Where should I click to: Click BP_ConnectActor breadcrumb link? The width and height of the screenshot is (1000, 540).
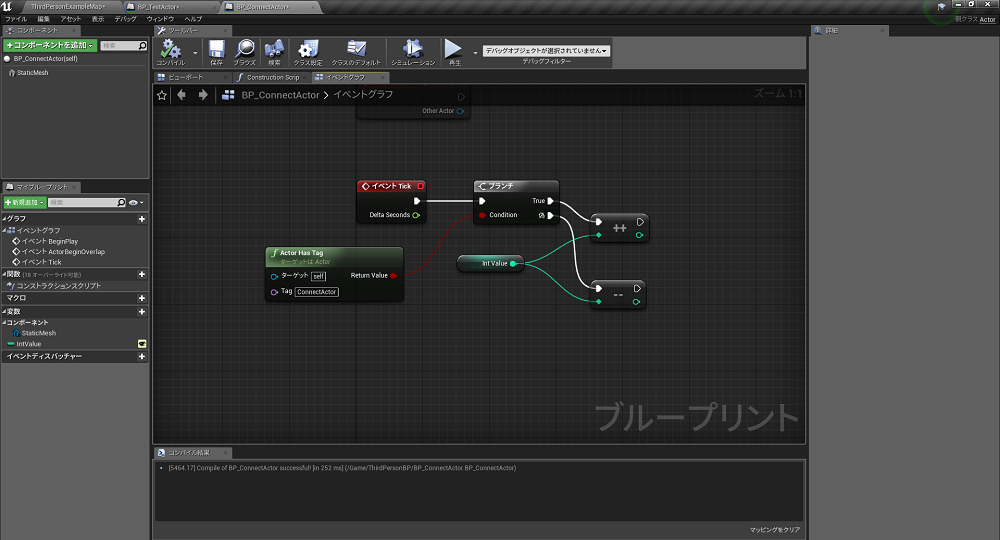[x=280, y=95]
